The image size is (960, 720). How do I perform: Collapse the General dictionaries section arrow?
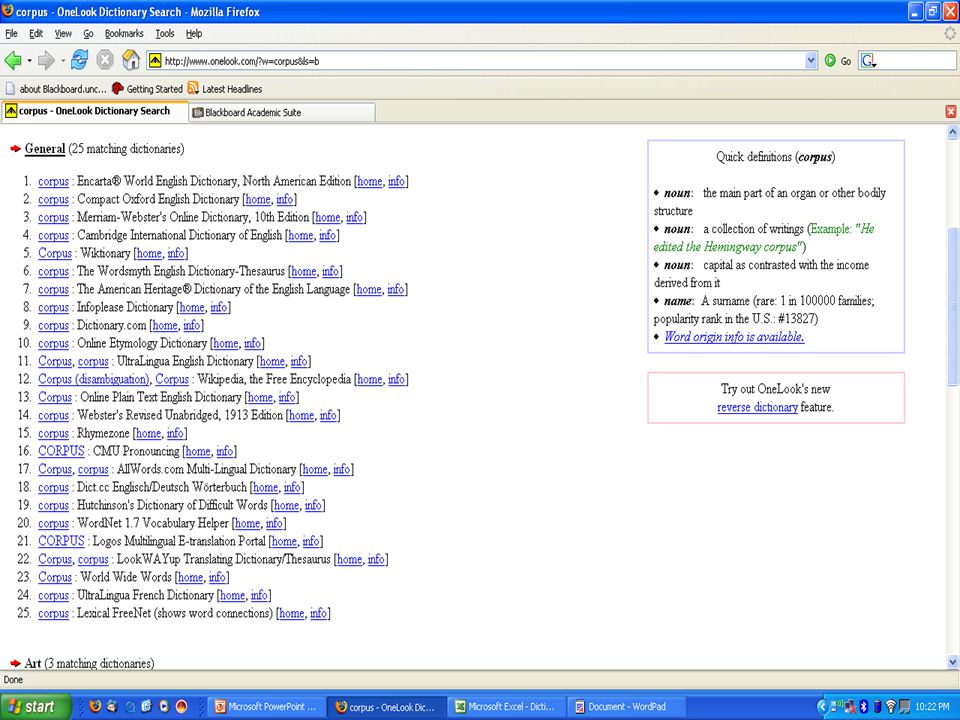(x=15, y=149)
